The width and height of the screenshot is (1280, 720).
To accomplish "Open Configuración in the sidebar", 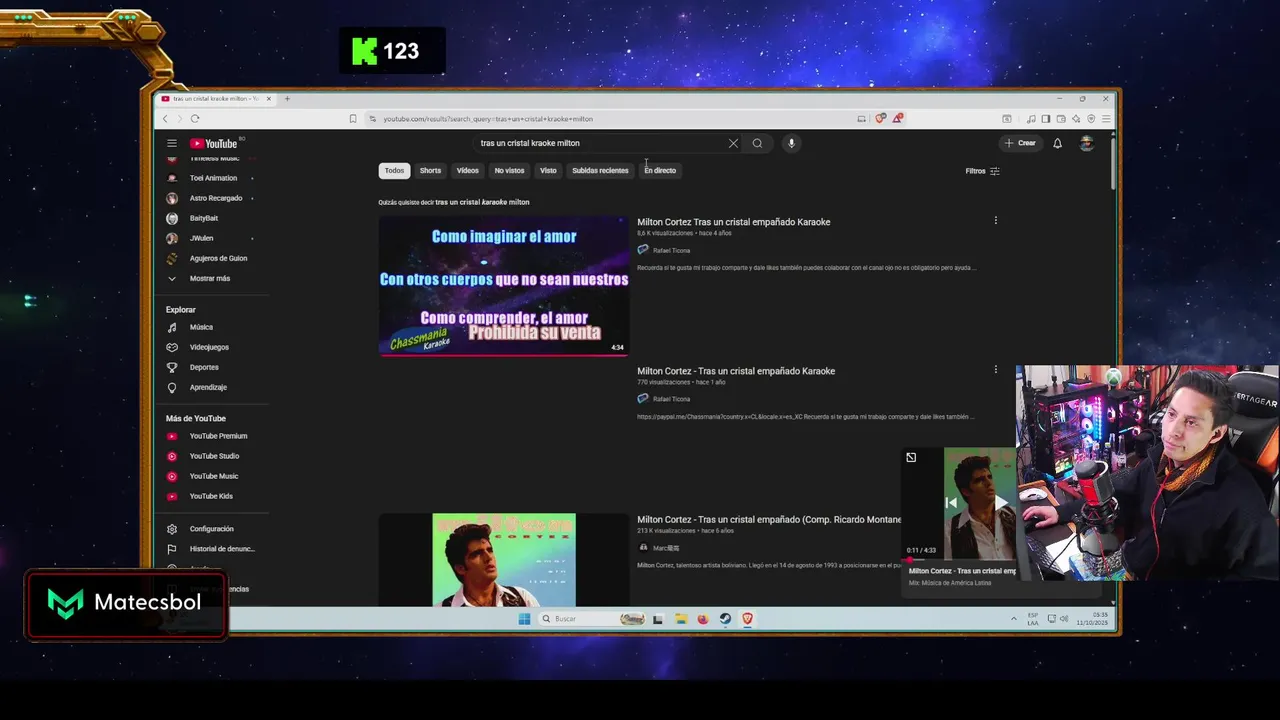I will 211,529.
